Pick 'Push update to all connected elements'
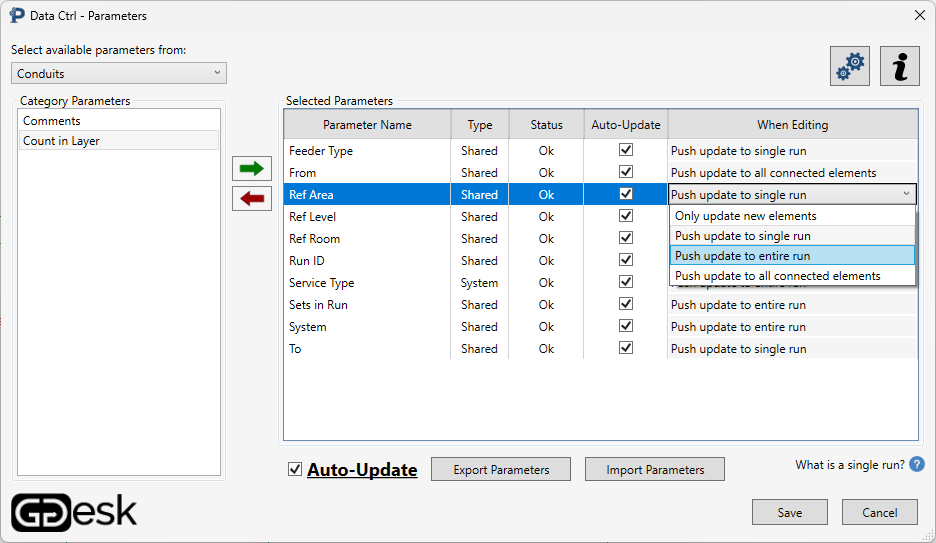936x543 pixels. click(x=777, y=276)
